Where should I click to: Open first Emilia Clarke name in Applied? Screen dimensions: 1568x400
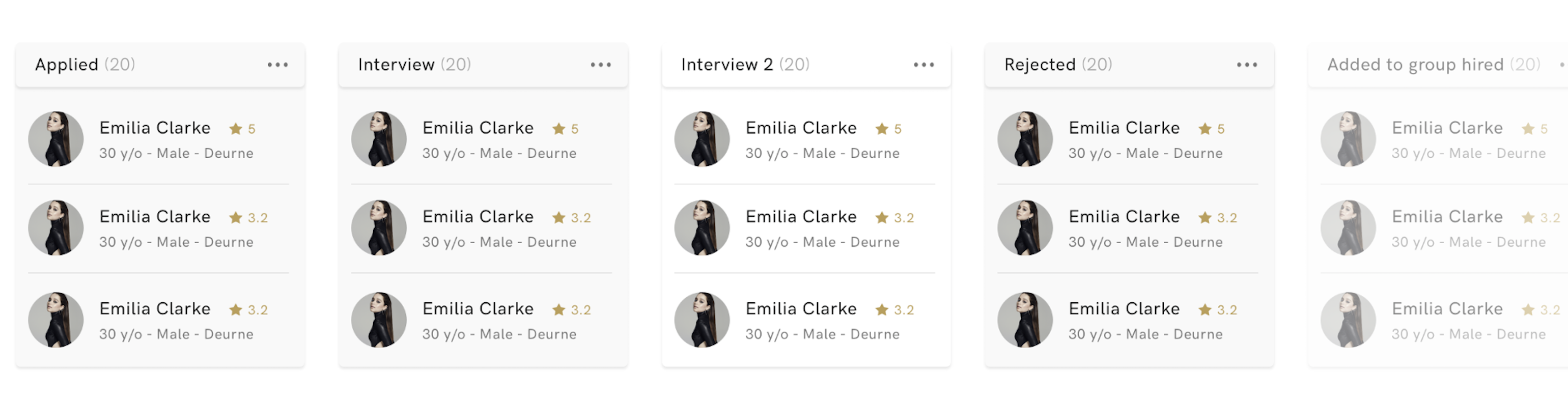(155, 128)
